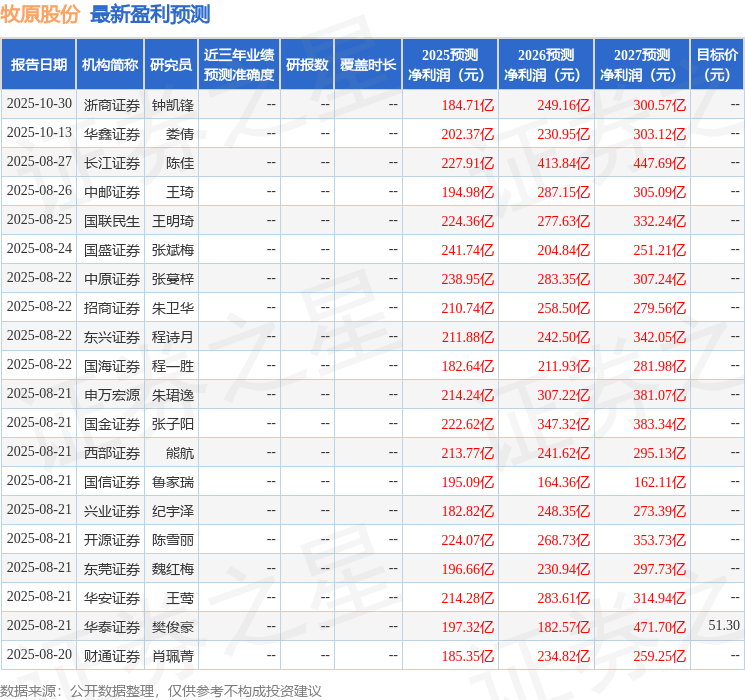Click the 2026预测净利润 column header
745x700 pixels.
click(546, 65)
